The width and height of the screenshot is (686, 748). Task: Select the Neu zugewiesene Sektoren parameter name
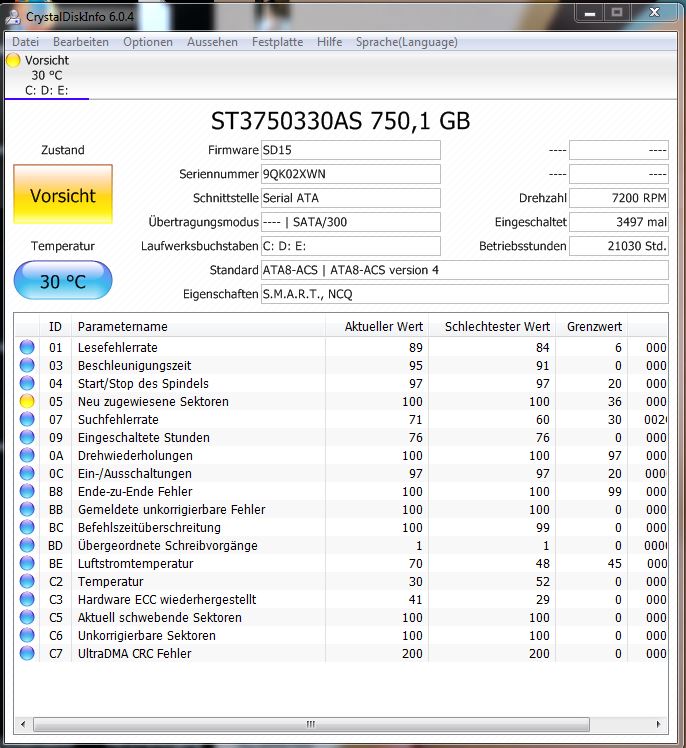tap(153, 401)
